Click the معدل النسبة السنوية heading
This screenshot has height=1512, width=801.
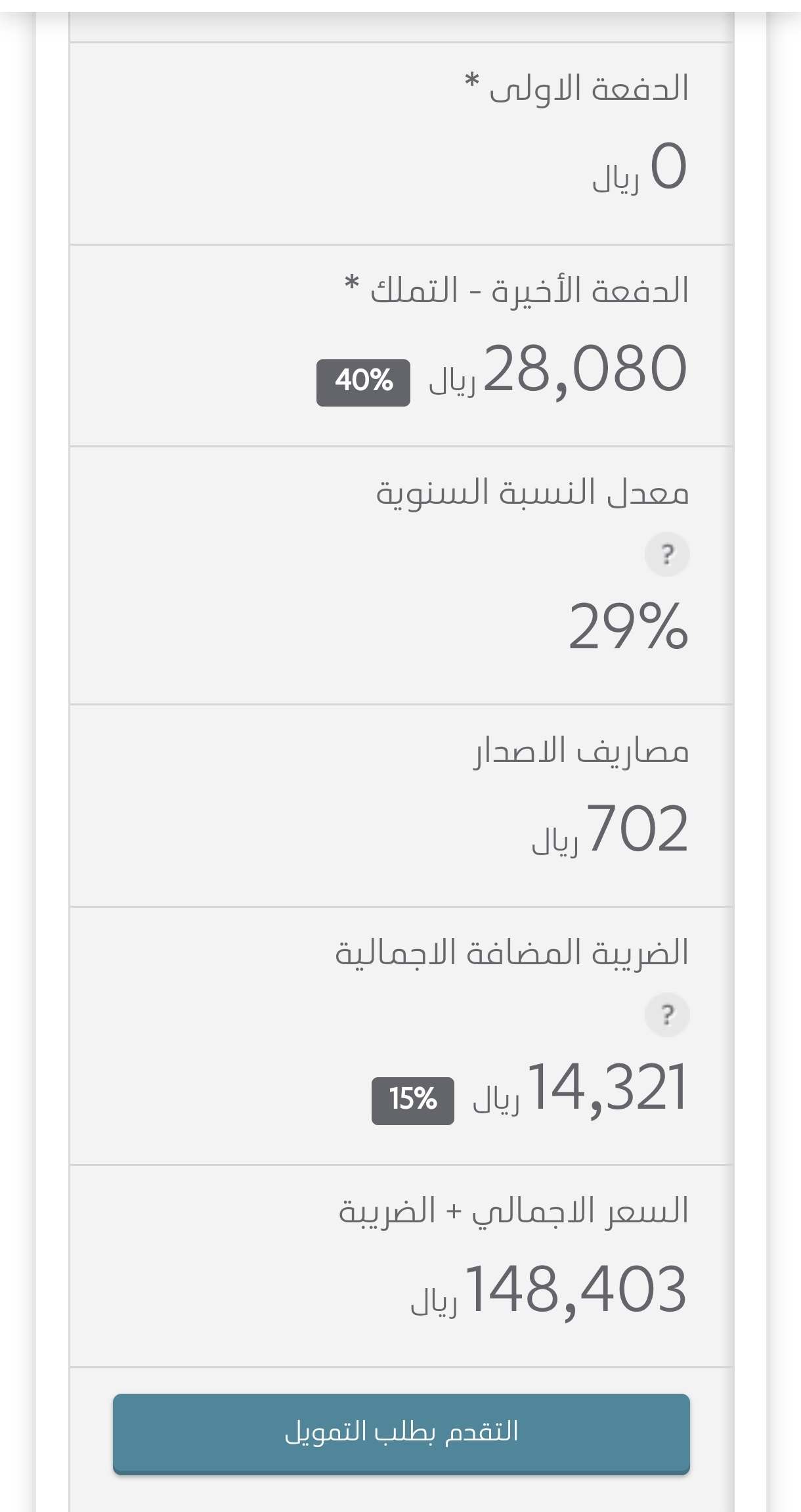click(532, 492)
